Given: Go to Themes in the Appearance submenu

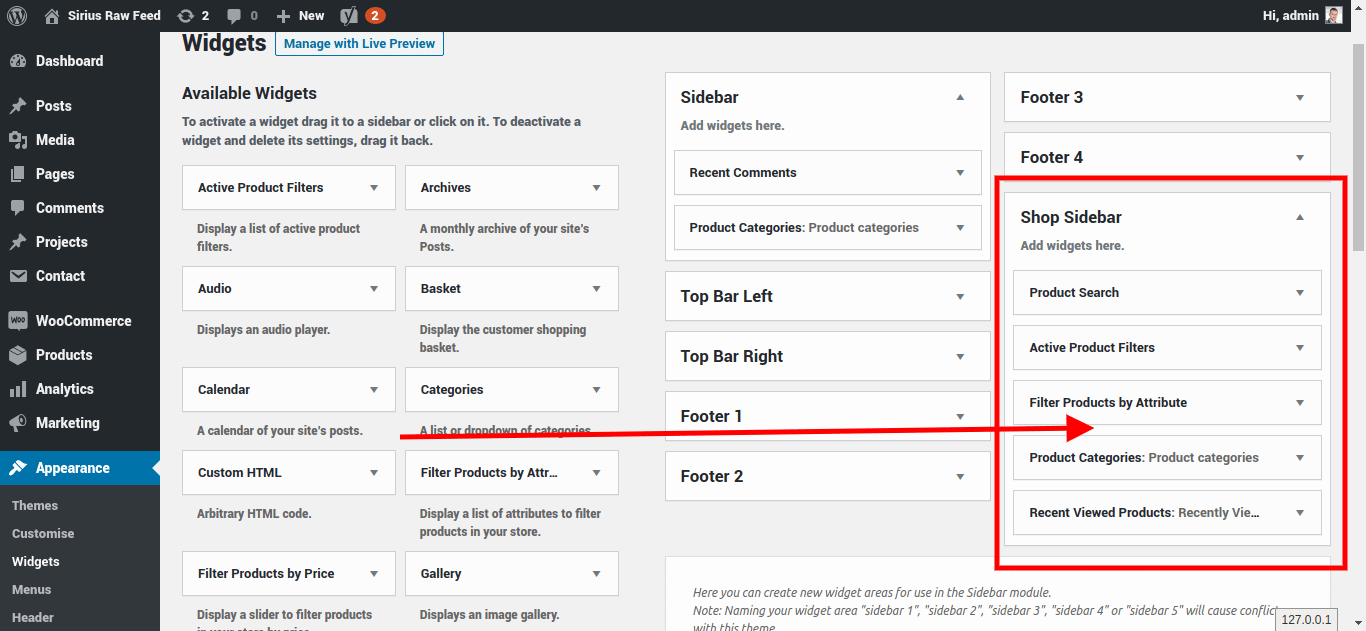Looking at the screenshot, I should point(34,505).
